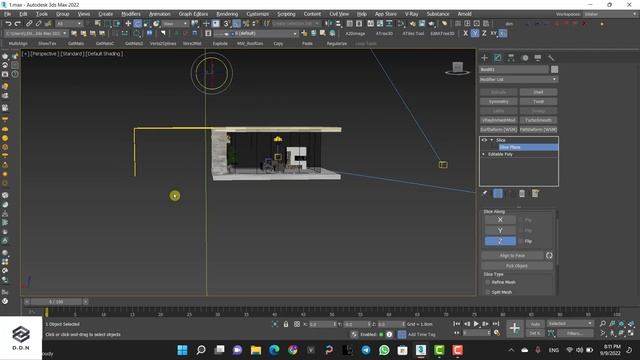Toggle Auto key mode button

pyautogui.click(x=535, y=324)
